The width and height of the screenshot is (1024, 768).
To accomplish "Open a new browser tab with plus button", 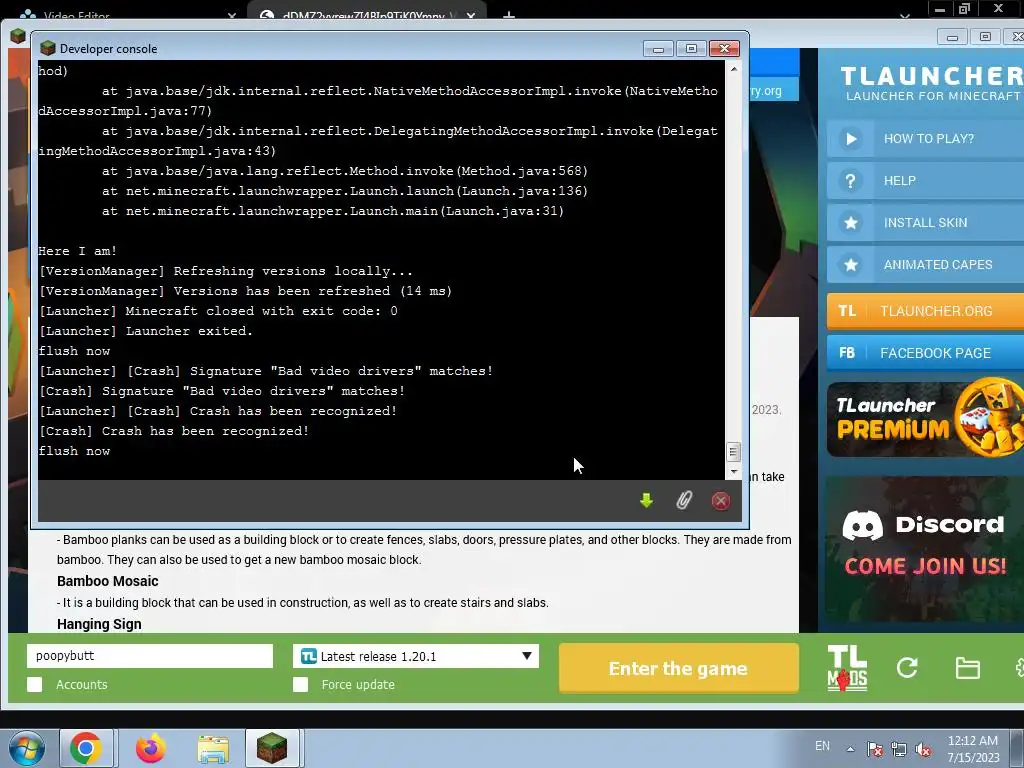I will tap(509, 15).
